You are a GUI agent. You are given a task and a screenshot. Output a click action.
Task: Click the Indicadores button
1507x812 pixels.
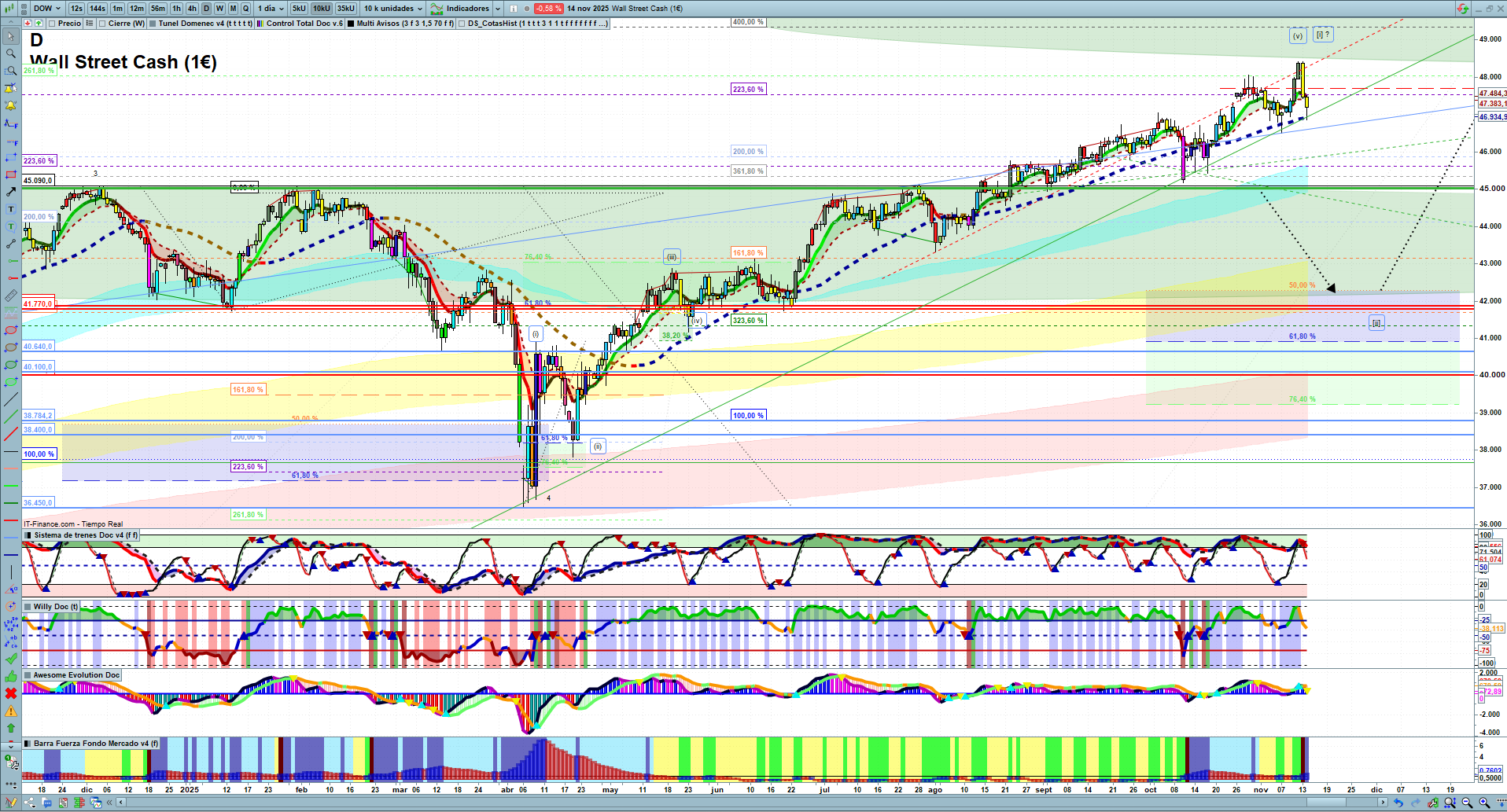(x=466, y=9)
